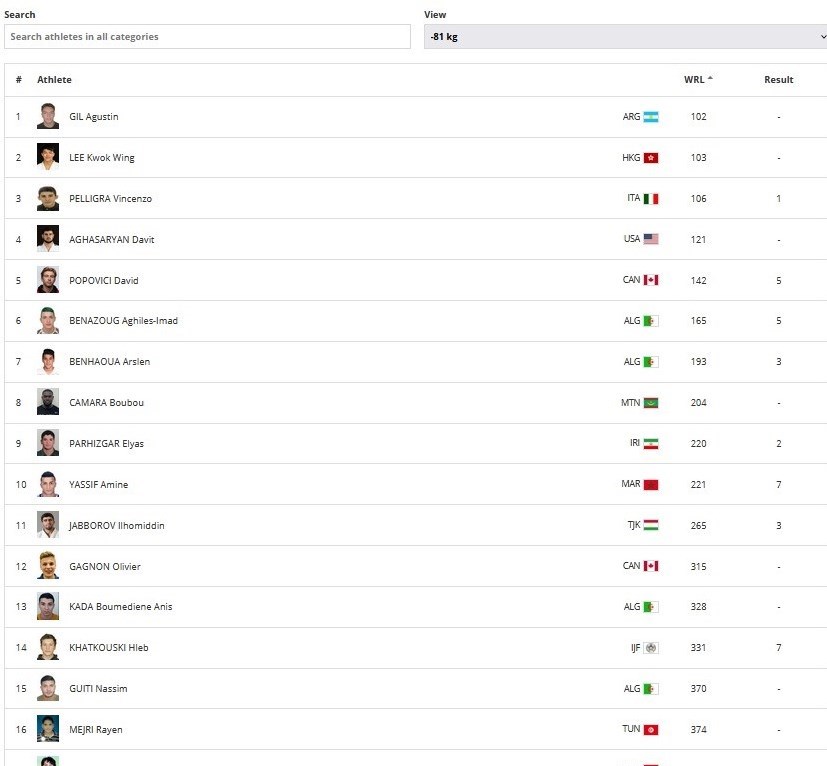This screenshot has height=766, width=827.
Task: Click the Italian flag in PELLIGRA Vincenzo's row
Action: pos(651,199)
